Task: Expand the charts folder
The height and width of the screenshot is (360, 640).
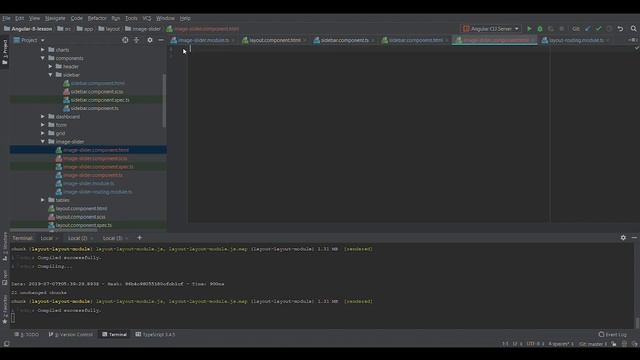Action: pyautogui.click(x=43, y=50)
